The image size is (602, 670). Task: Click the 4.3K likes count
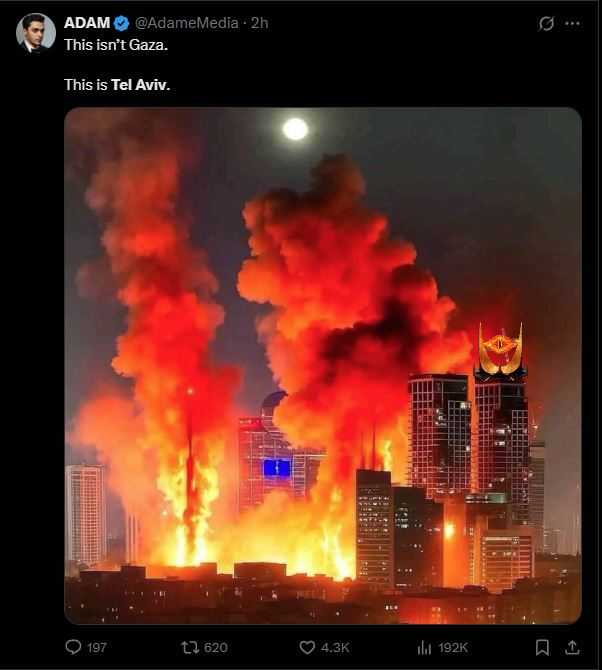(335, 648)
